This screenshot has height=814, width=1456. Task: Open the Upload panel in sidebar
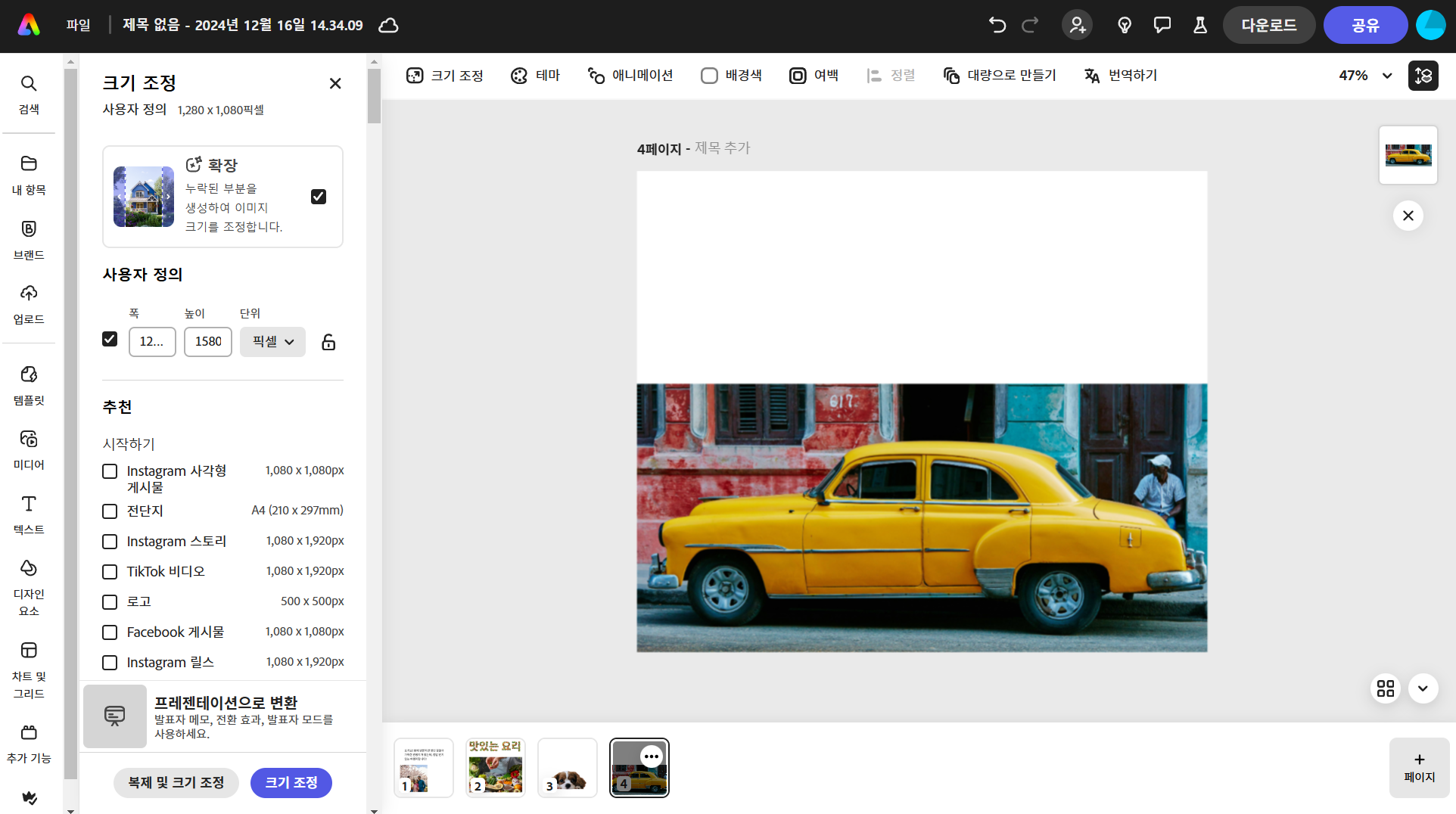point(29,303)
